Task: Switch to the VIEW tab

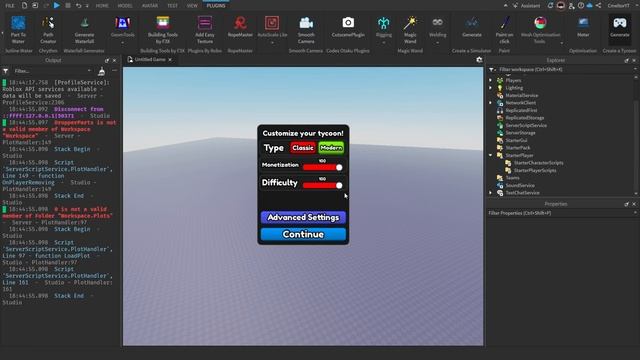Action: [192, 6]
